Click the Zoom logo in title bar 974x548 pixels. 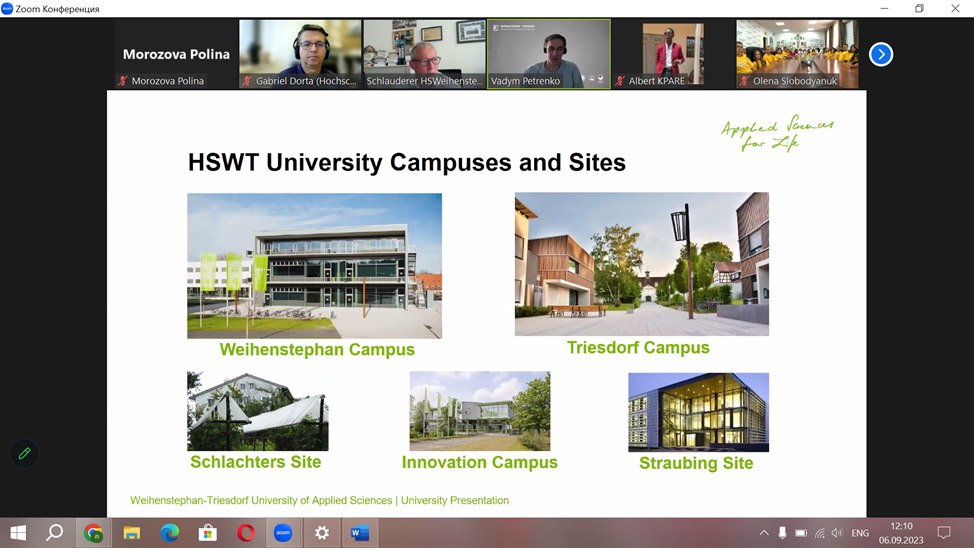tap(7, 9)
